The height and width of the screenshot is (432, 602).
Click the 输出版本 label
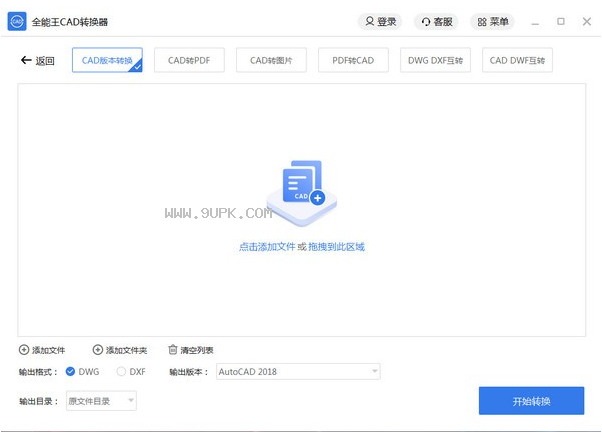(x=189, y=372)
